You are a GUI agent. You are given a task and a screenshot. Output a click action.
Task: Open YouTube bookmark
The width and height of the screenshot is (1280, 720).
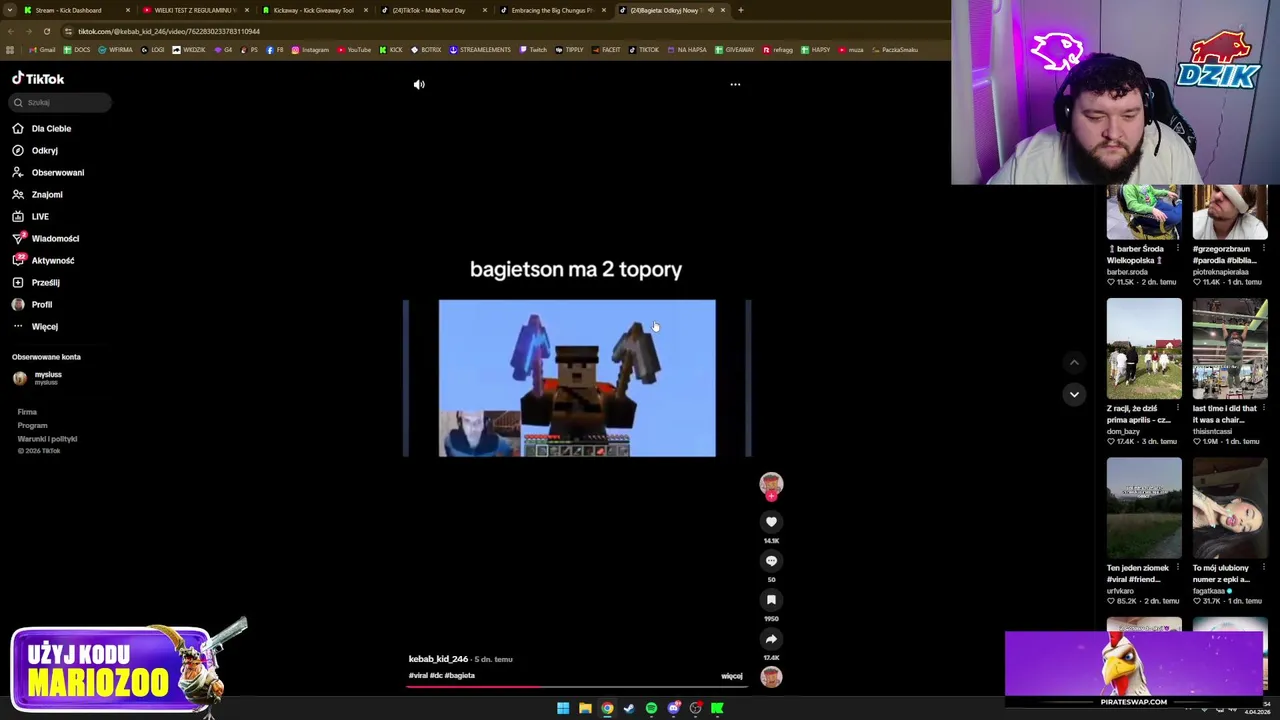(x=354, y=50)
